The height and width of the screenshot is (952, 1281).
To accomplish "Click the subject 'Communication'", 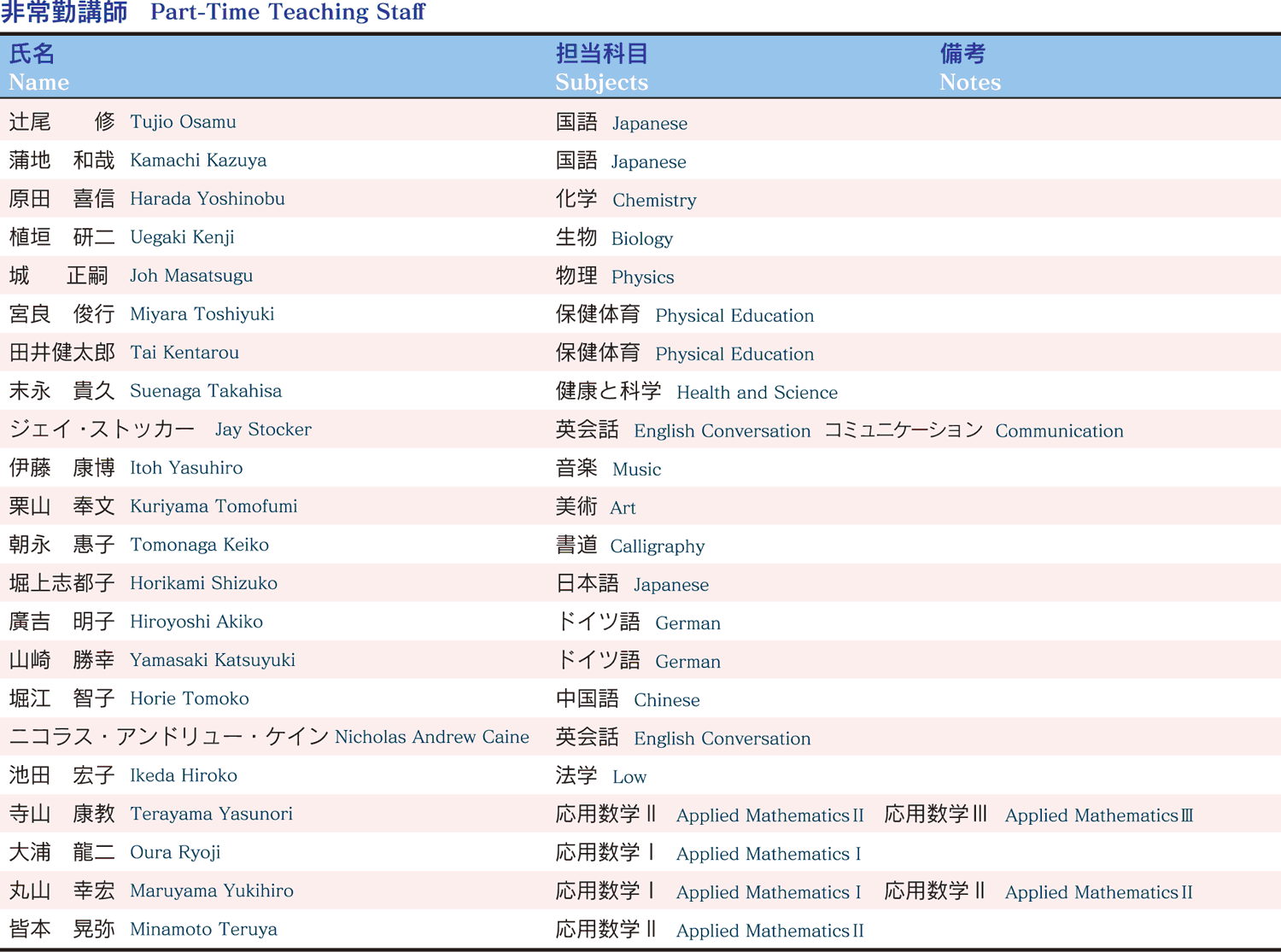I will (x=1059, y=430).
